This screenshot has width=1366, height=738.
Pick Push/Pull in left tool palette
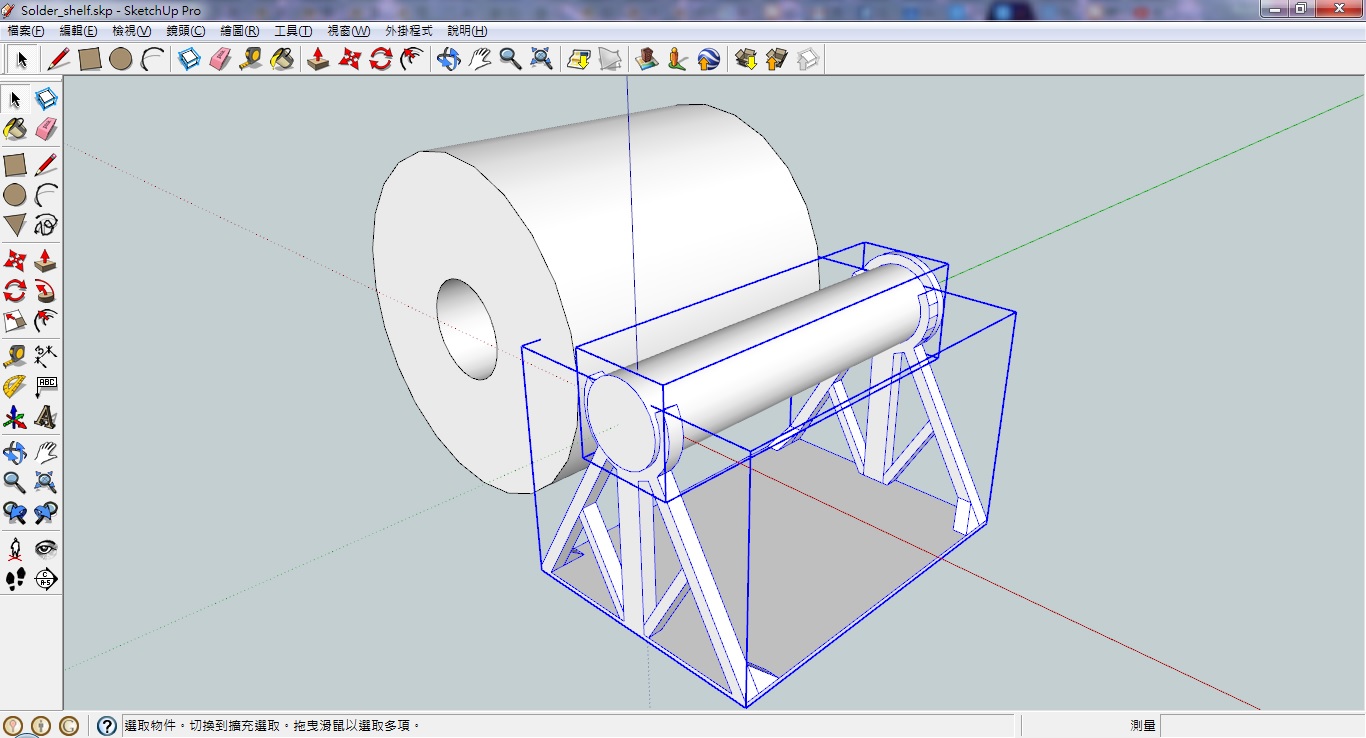tap(46, 261)
